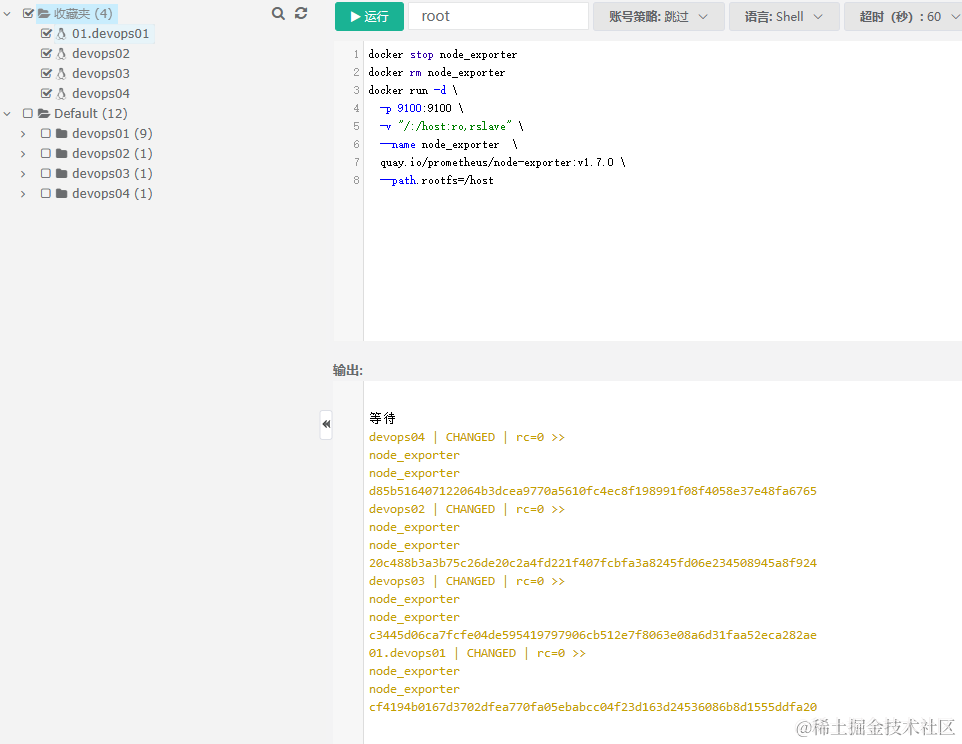This screenshot has width=962, height=744.
Task: Click the folder icon of devops01 (9)
Action: tap(61, 134)
